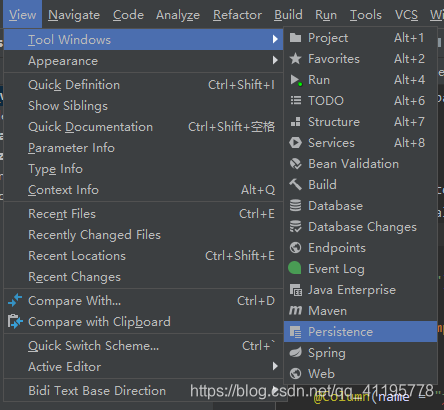Open the Refactor menu
Viewport: 444px width, 410px height.
click(x=237, y=15)
